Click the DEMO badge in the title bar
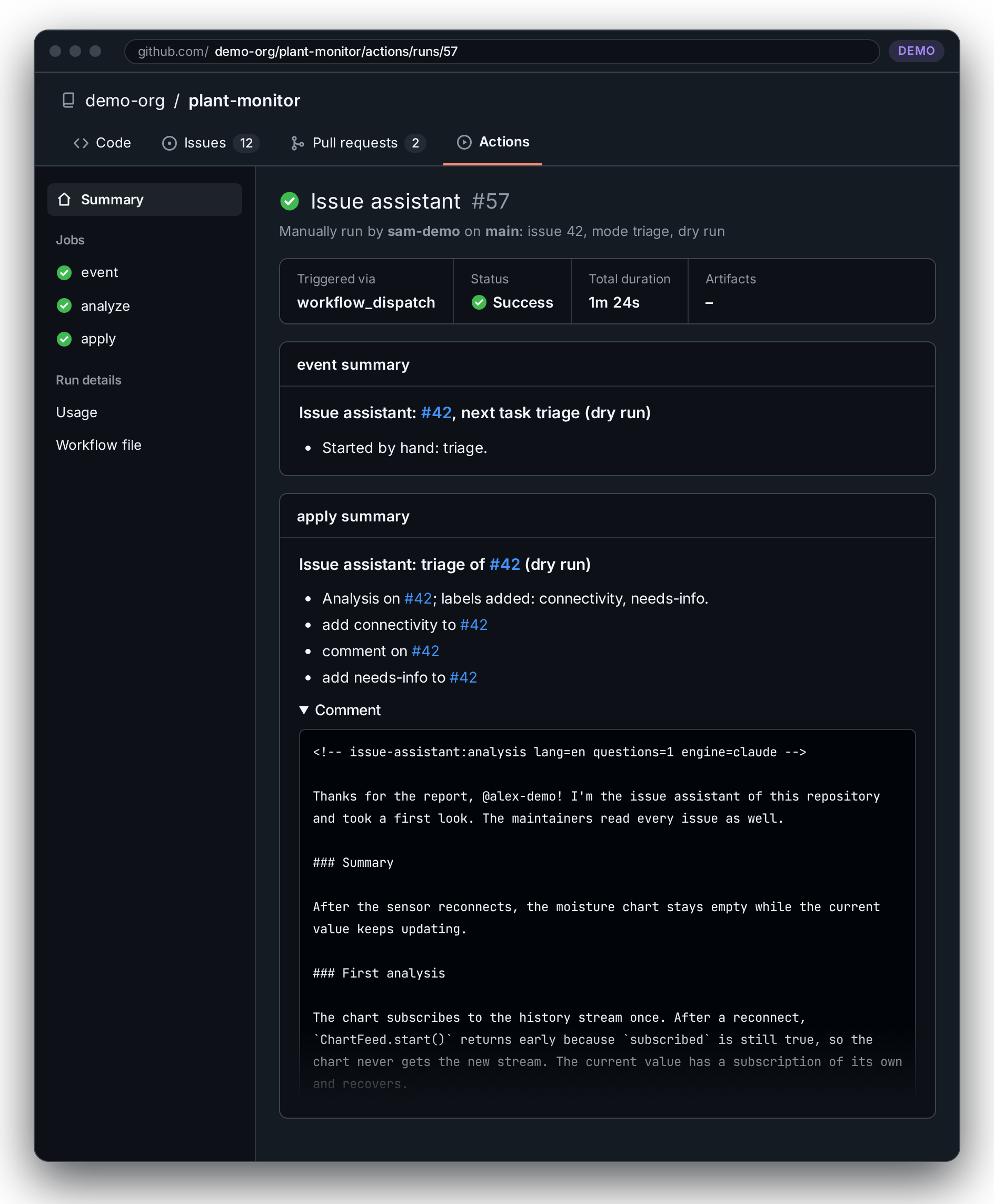 [x=916, y=51]
